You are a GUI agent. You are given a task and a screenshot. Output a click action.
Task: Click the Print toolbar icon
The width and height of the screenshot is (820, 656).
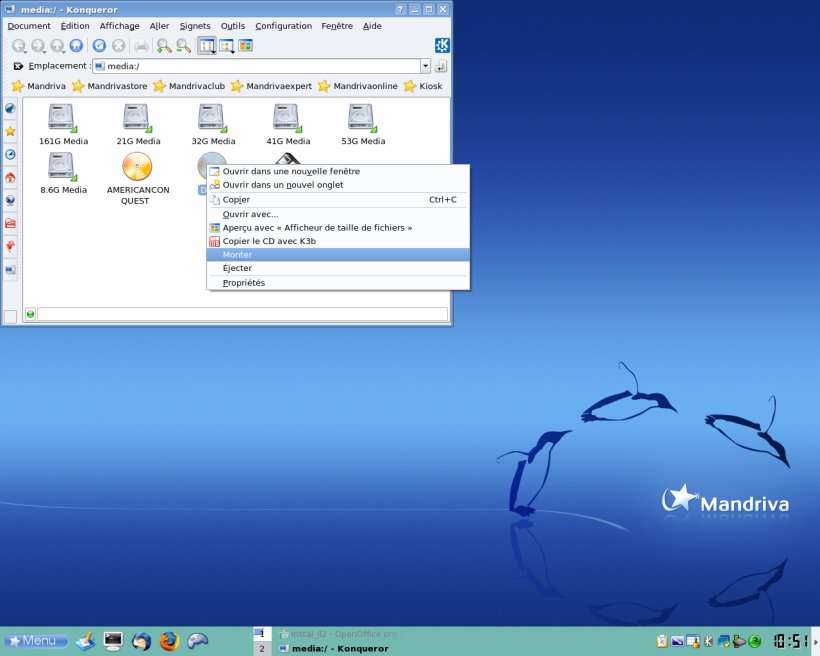coord(141,46)
